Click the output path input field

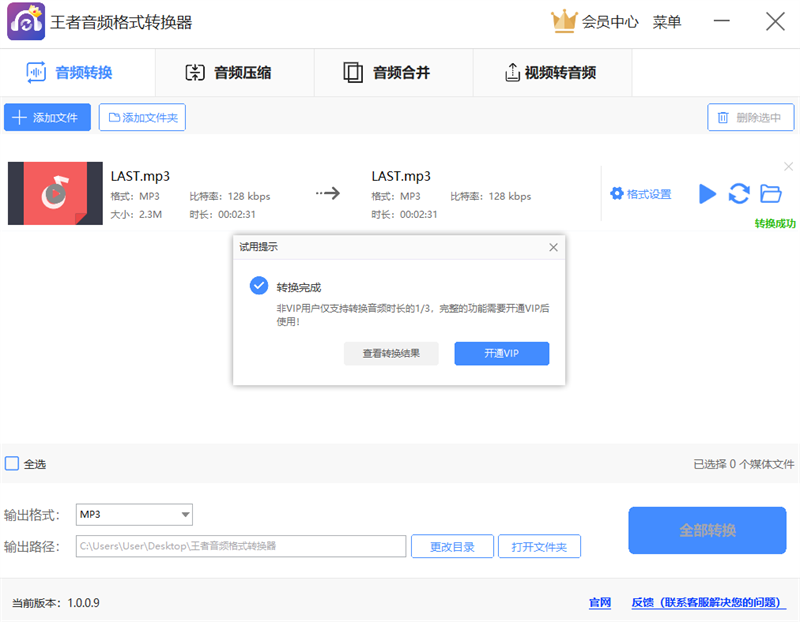click(x=240, y=546)
